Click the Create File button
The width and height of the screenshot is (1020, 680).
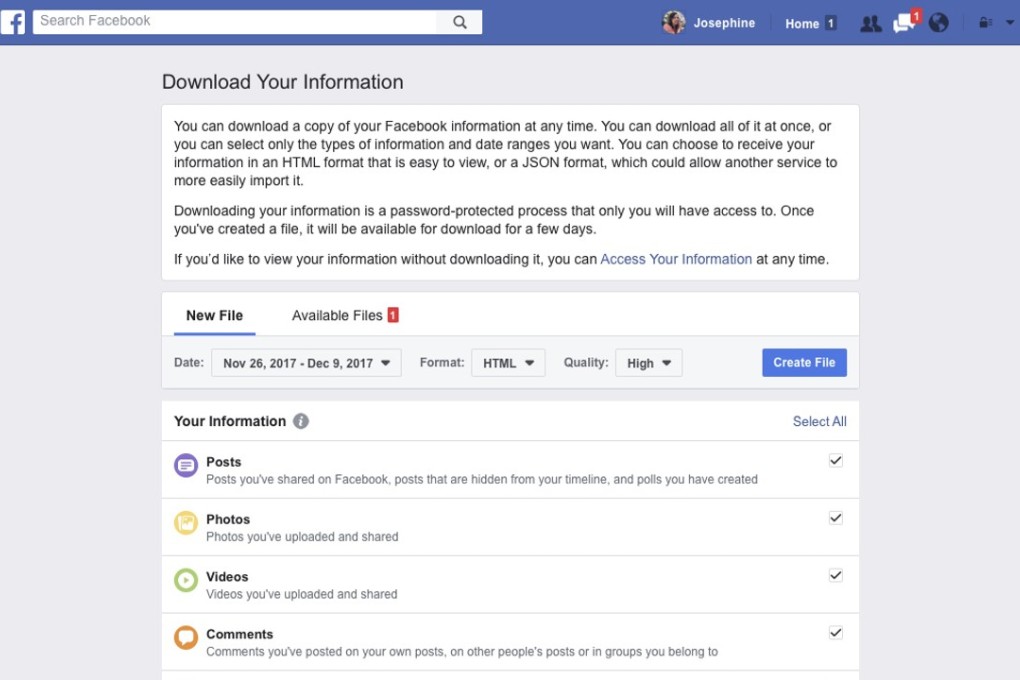point(804,362)
